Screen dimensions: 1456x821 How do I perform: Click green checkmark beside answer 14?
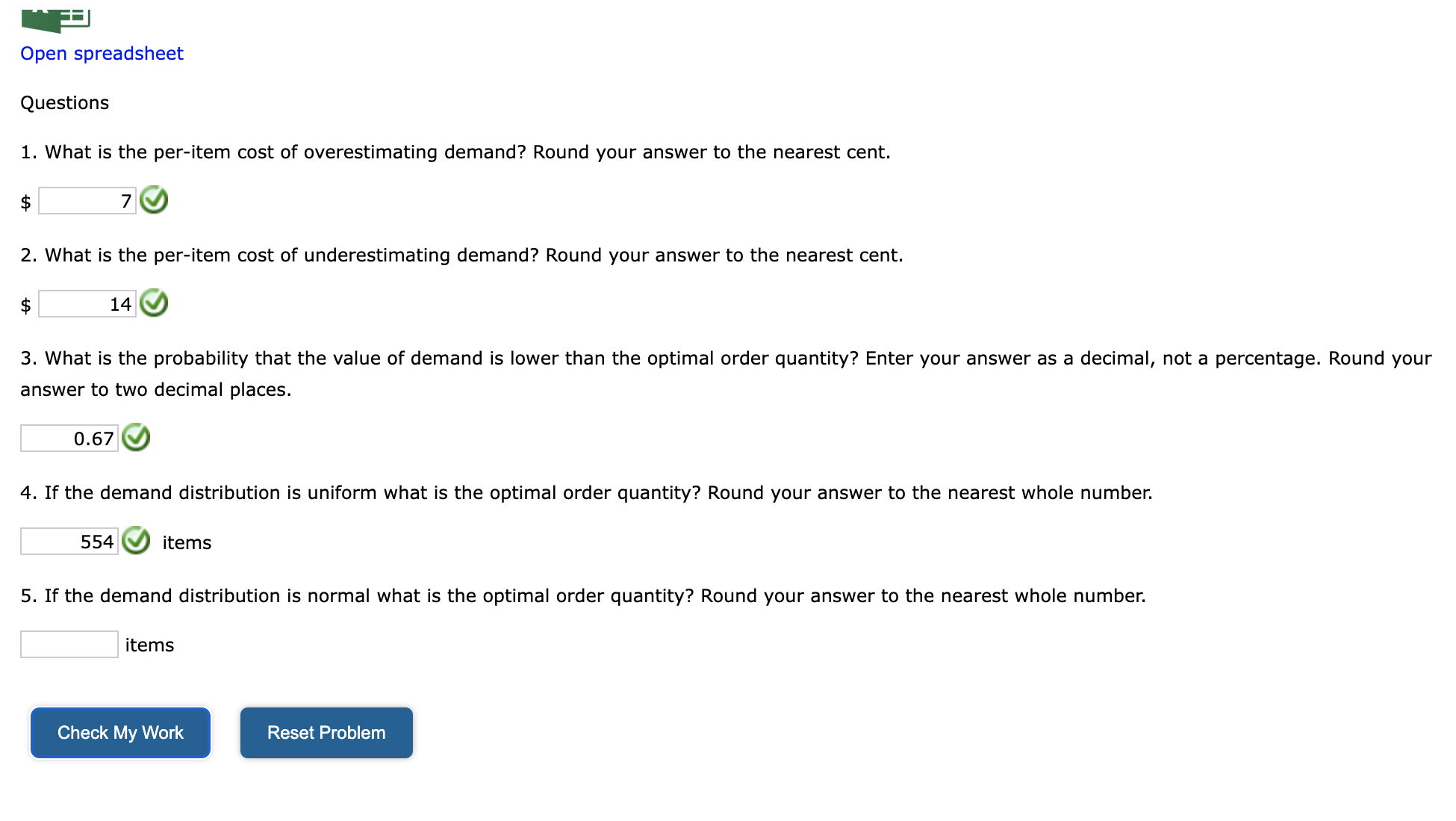pos(154,303)
